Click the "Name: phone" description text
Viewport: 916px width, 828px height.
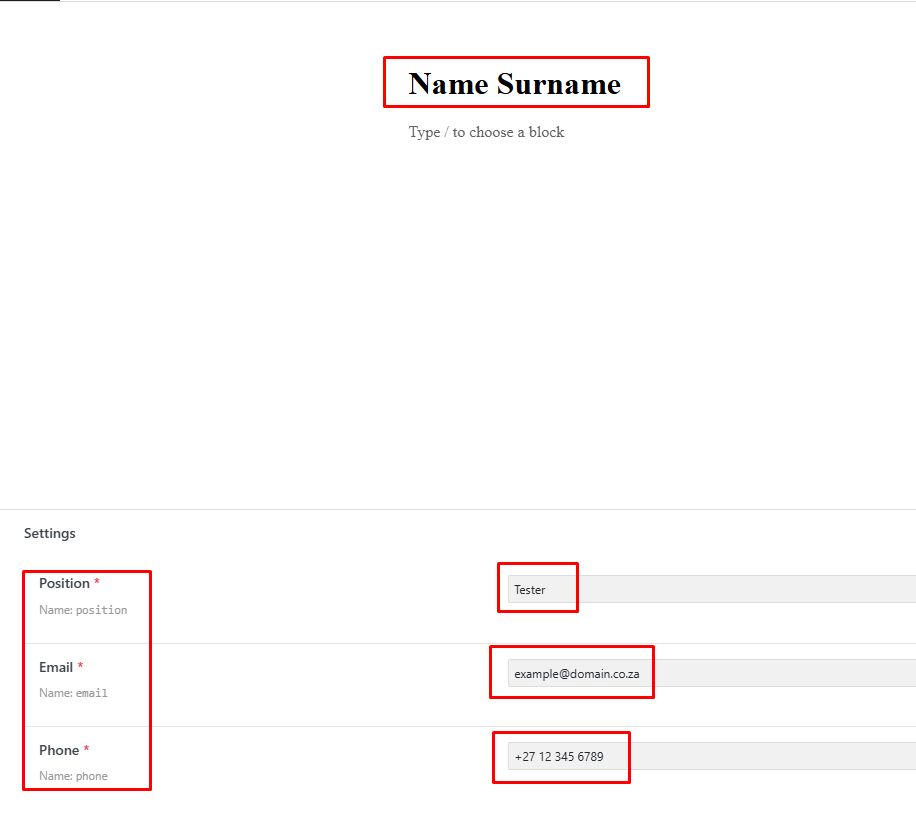(73, 776)
